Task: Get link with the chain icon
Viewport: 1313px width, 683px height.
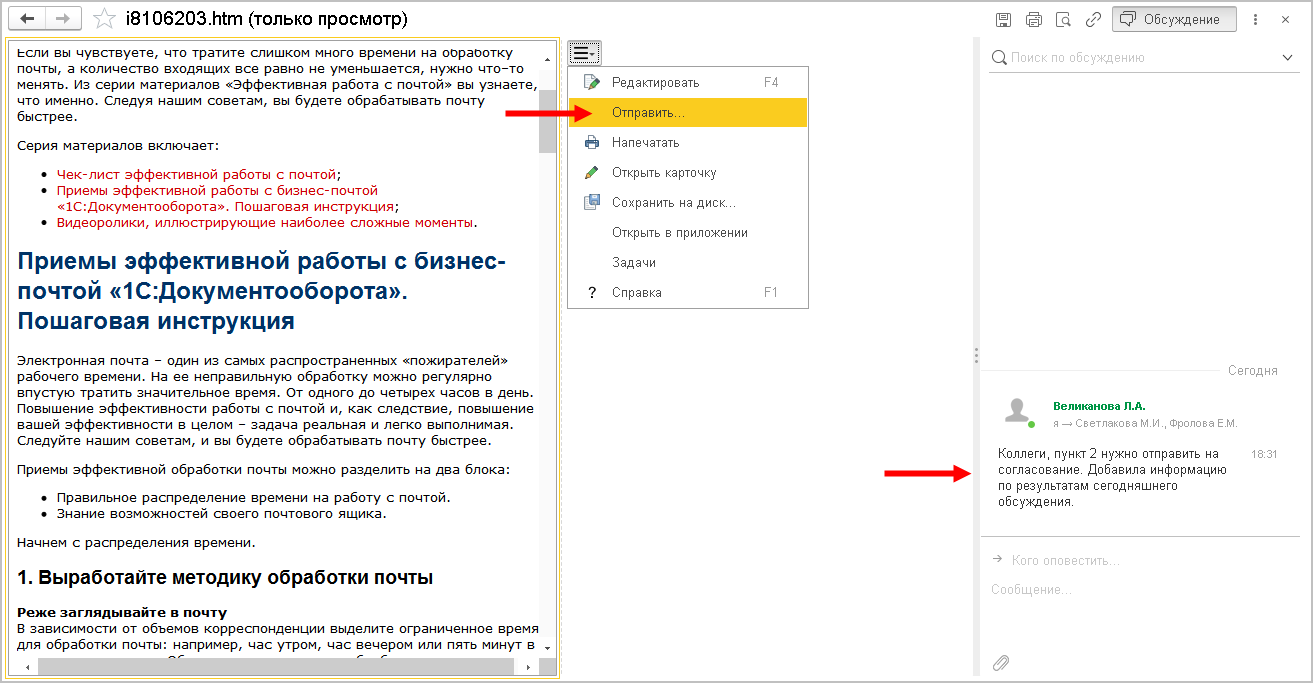Action: point(1094,19)
